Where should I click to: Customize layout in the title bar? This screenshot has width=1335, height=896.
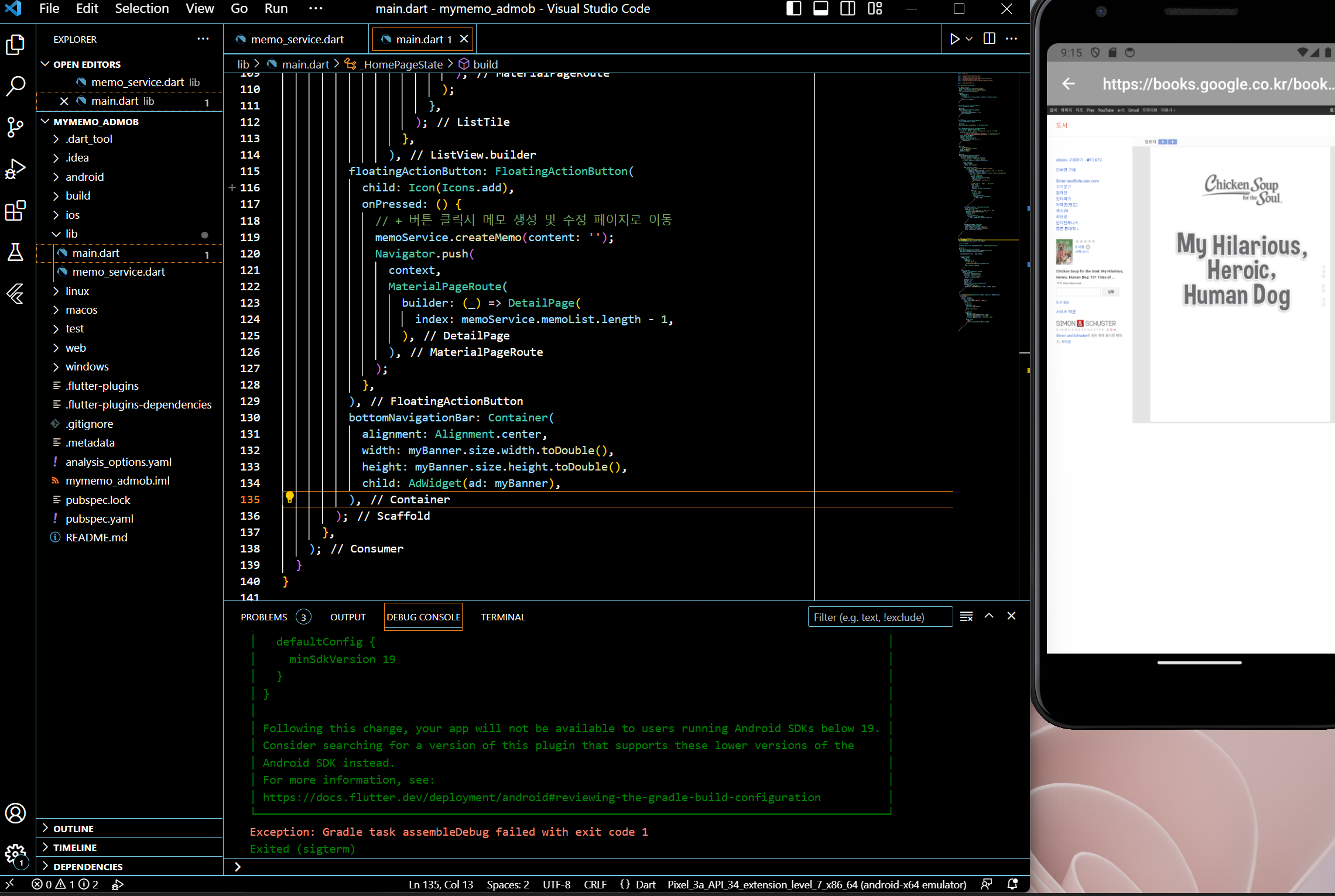[875, 9]
